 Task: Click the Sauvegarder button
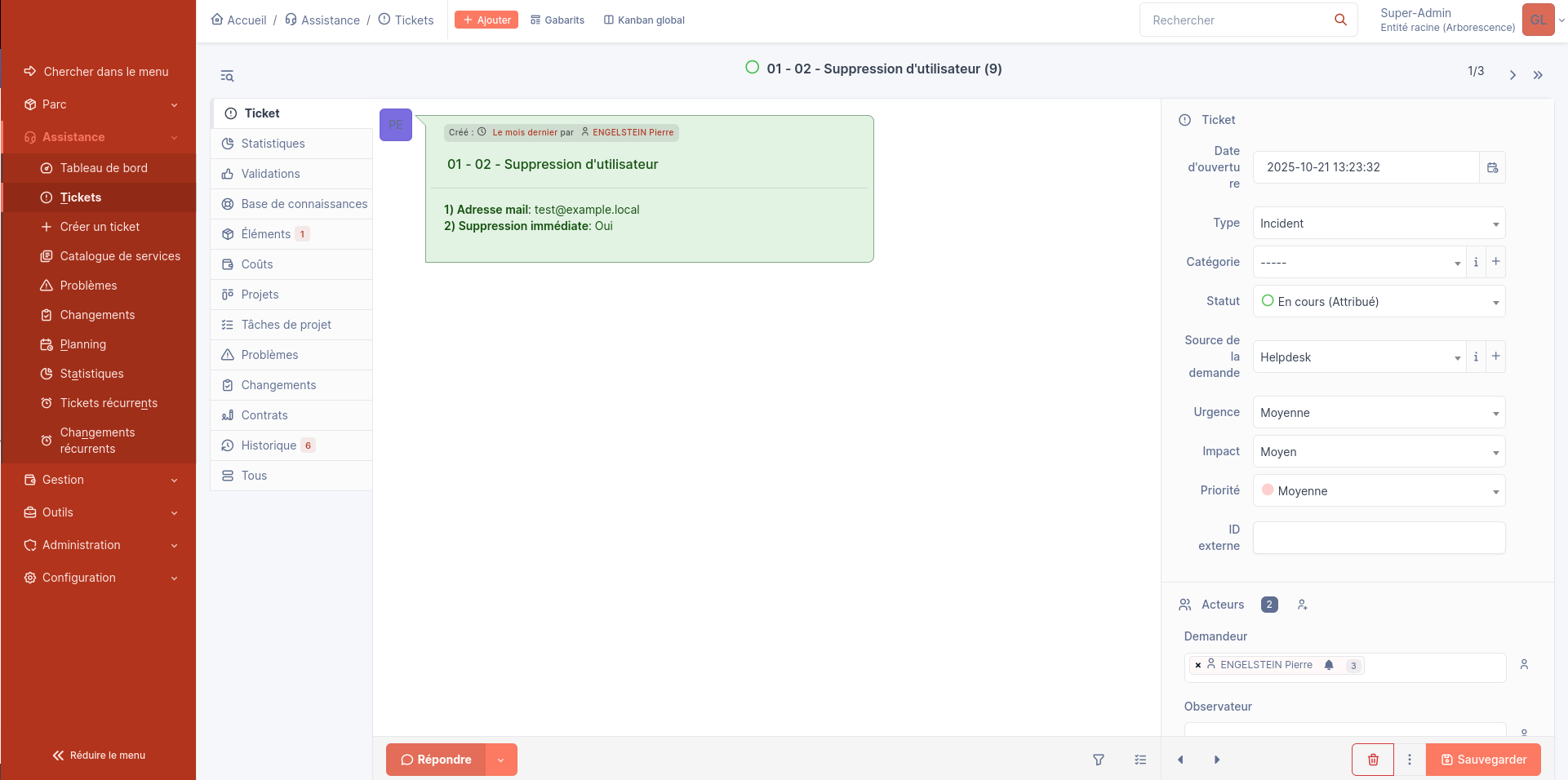pyautogui.click(x=1483, y=760)
